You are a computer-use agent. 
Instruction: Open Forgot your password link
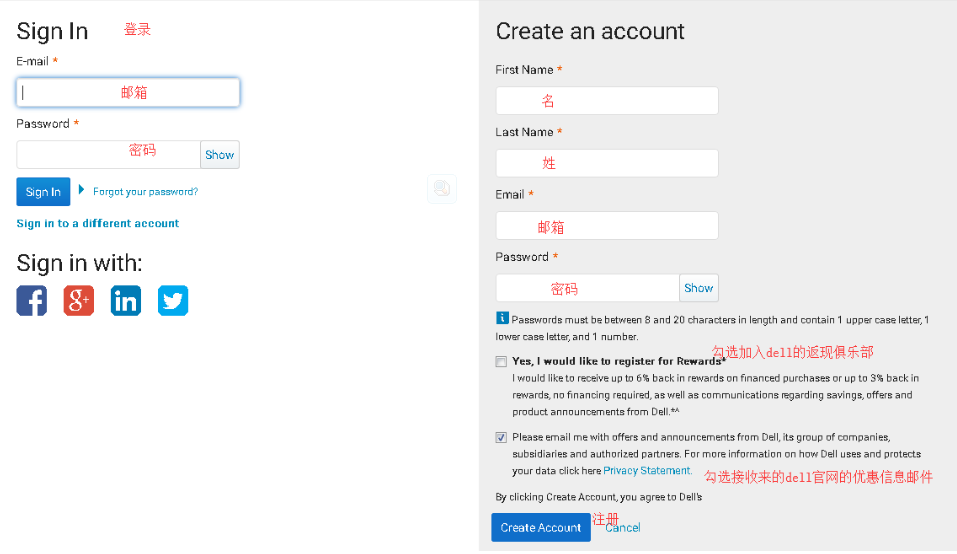145,192
